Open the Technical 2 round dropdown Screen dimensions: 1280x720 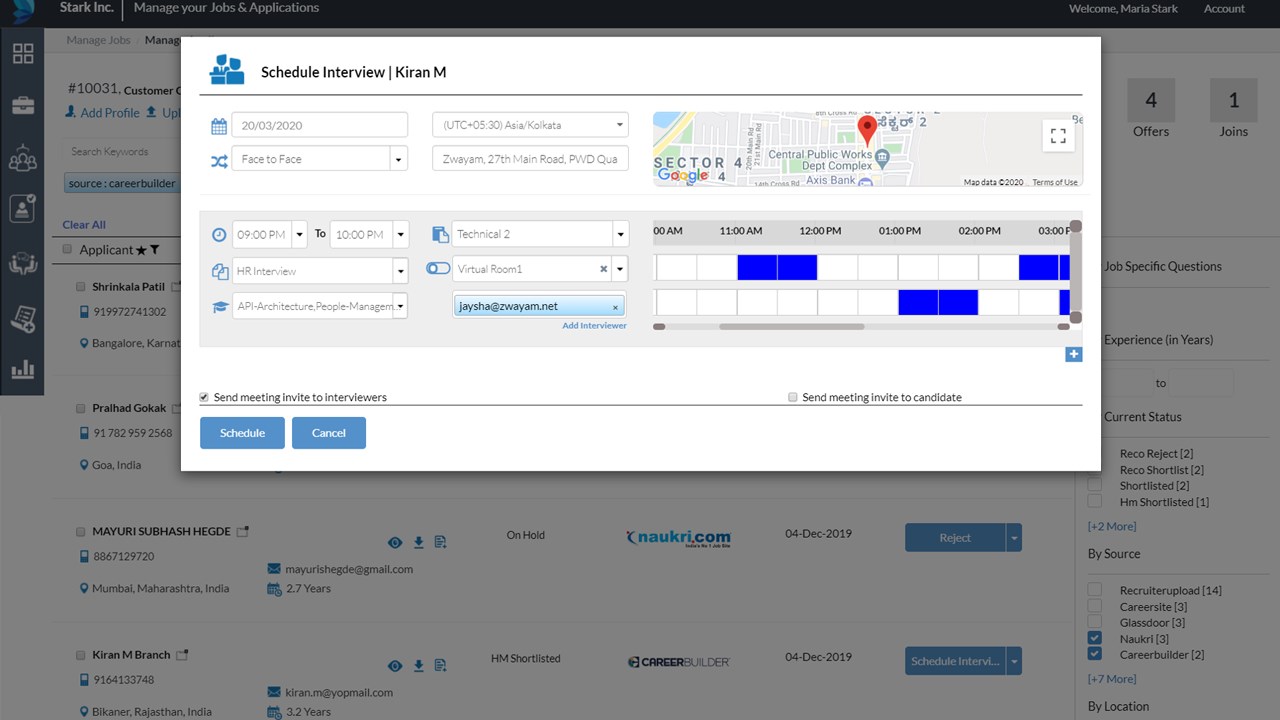click(620, 233)
